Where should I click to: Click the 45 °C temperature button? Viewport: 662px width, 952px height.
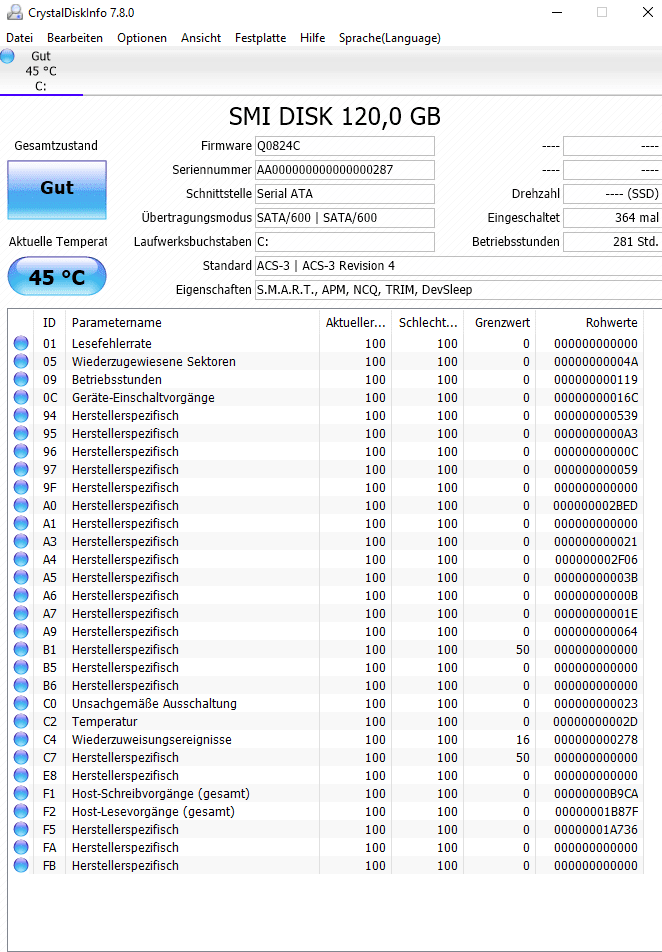(x=57, y=277)
